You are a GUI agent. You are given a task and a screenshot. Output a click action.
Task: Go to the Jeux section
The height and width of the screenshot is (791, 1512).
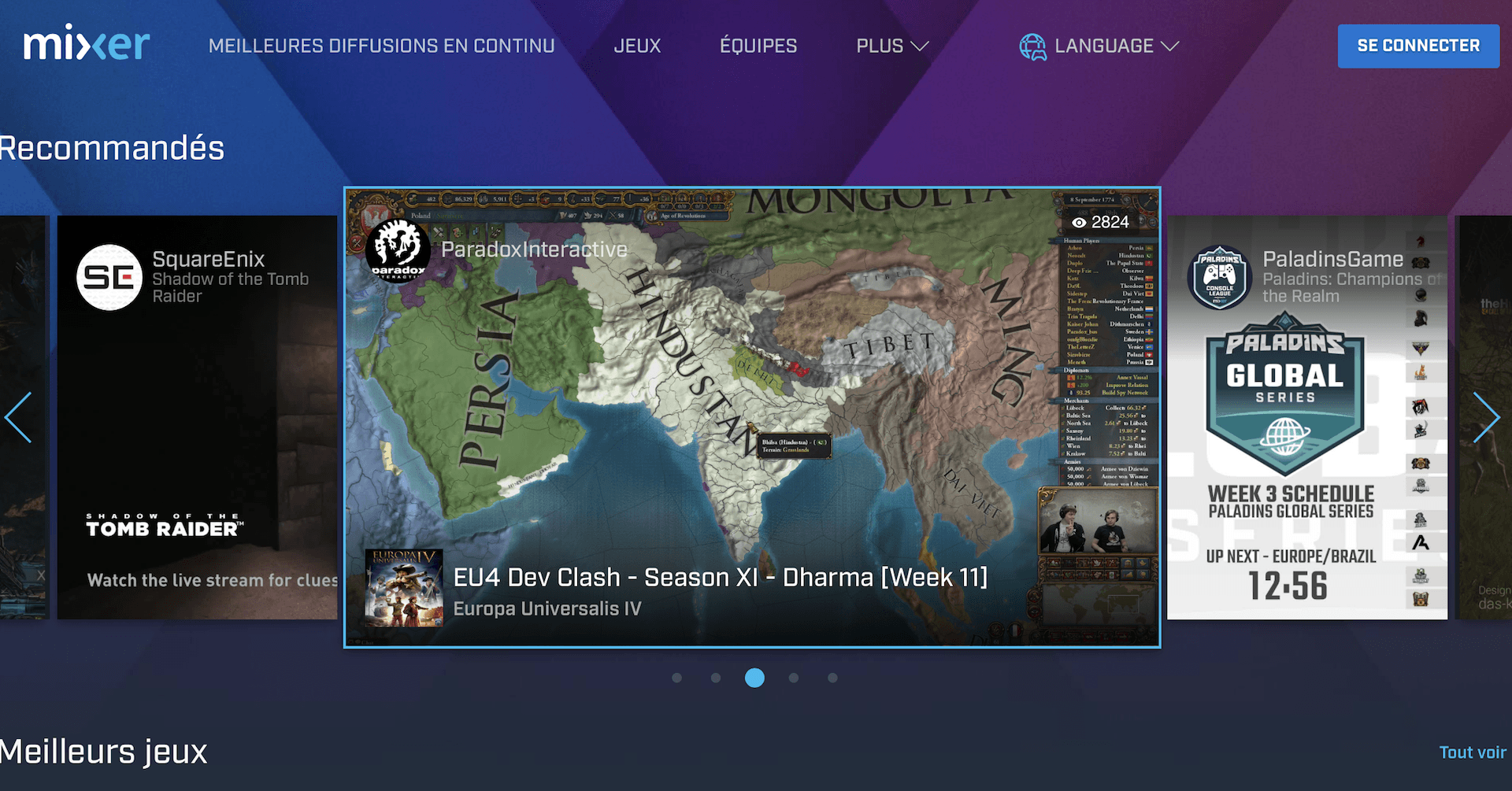pyautogui.click(x=637, y=46)
